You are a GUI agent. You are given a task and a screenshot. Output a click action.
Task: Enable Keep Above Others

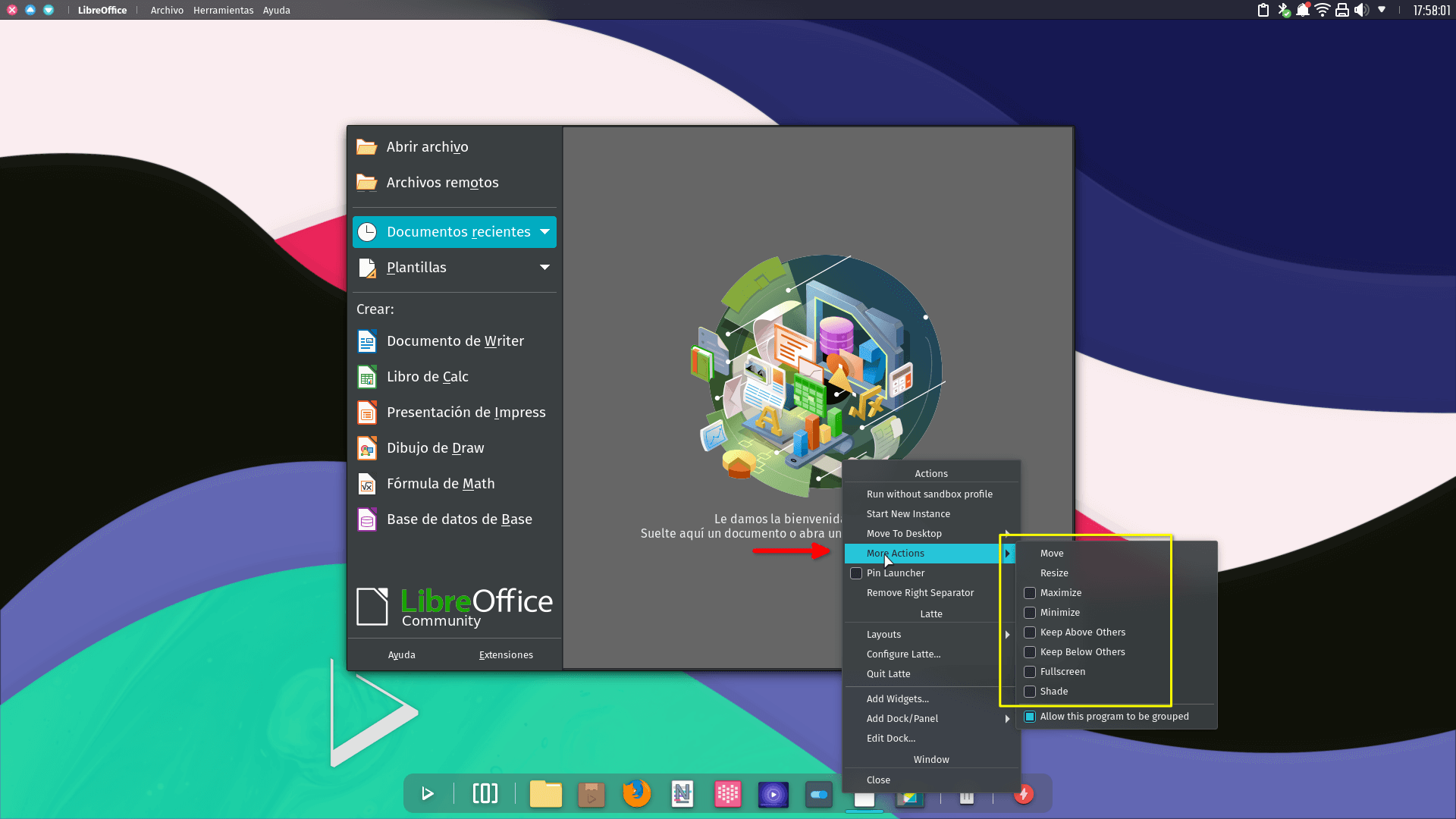pos(1030,632)
